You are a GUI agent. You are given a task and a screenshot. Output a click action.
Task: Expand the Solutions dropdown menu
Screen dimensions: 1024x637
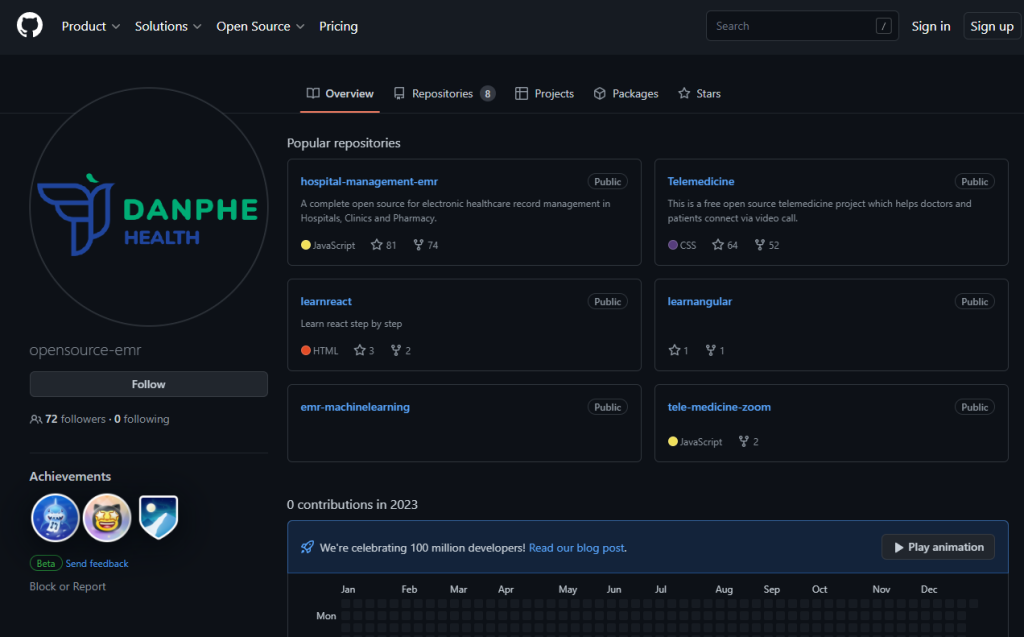[x=168, y=26]
